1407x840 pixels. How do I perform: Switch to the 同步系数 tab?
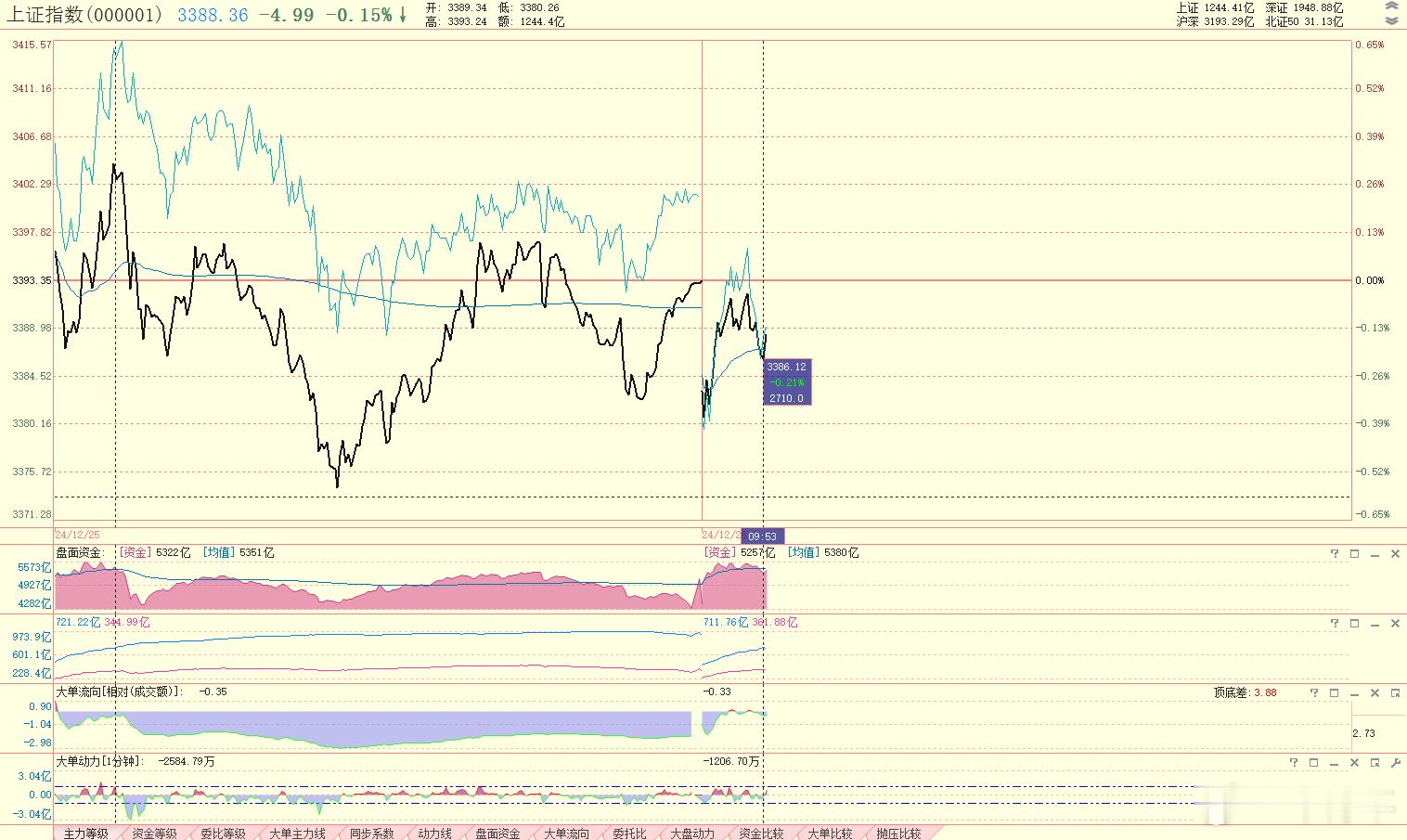click(372, 834)
